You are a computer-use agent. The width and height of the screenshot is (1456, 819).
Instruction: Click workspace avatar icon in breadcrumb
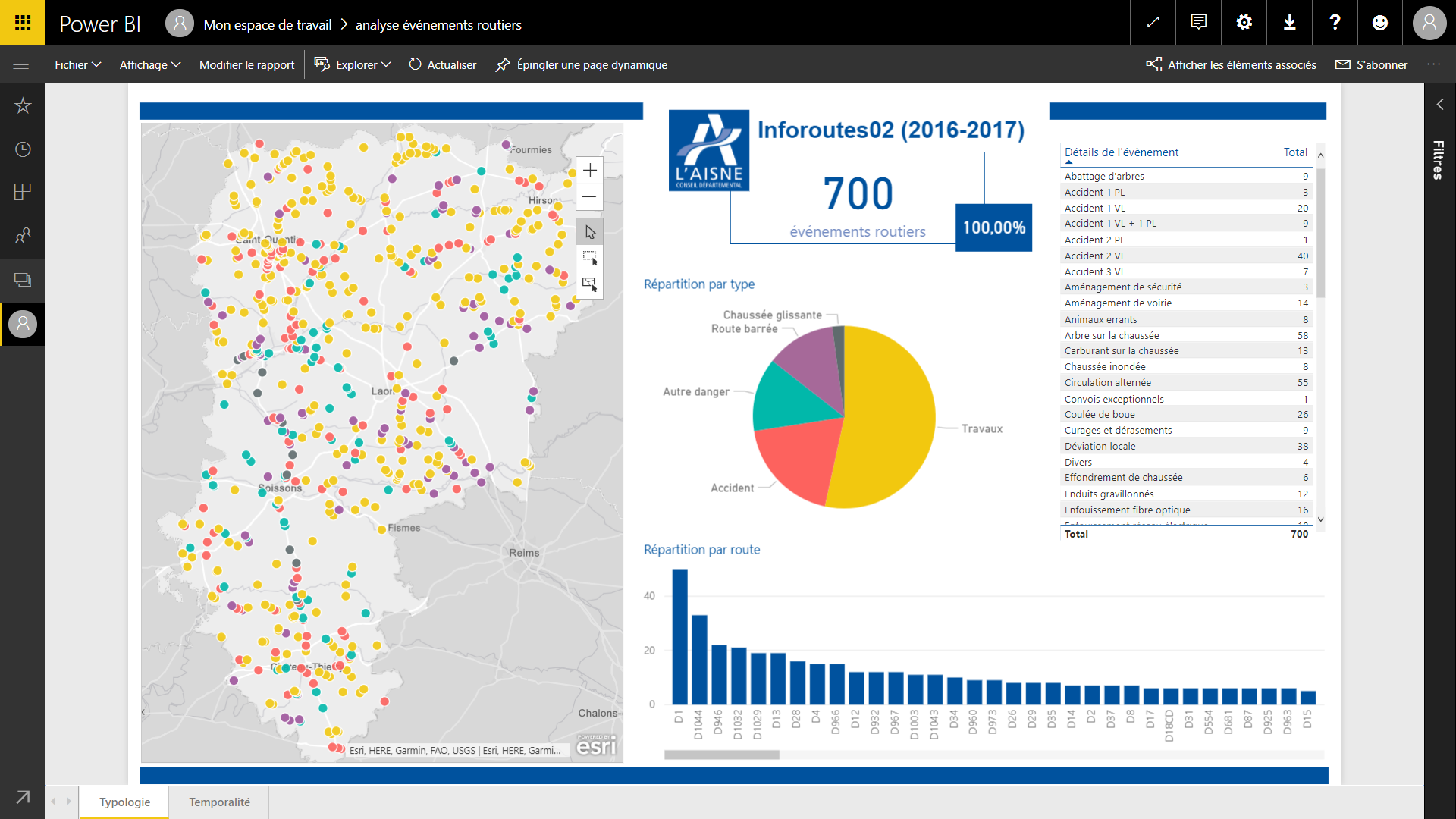[x=180, y=24]
